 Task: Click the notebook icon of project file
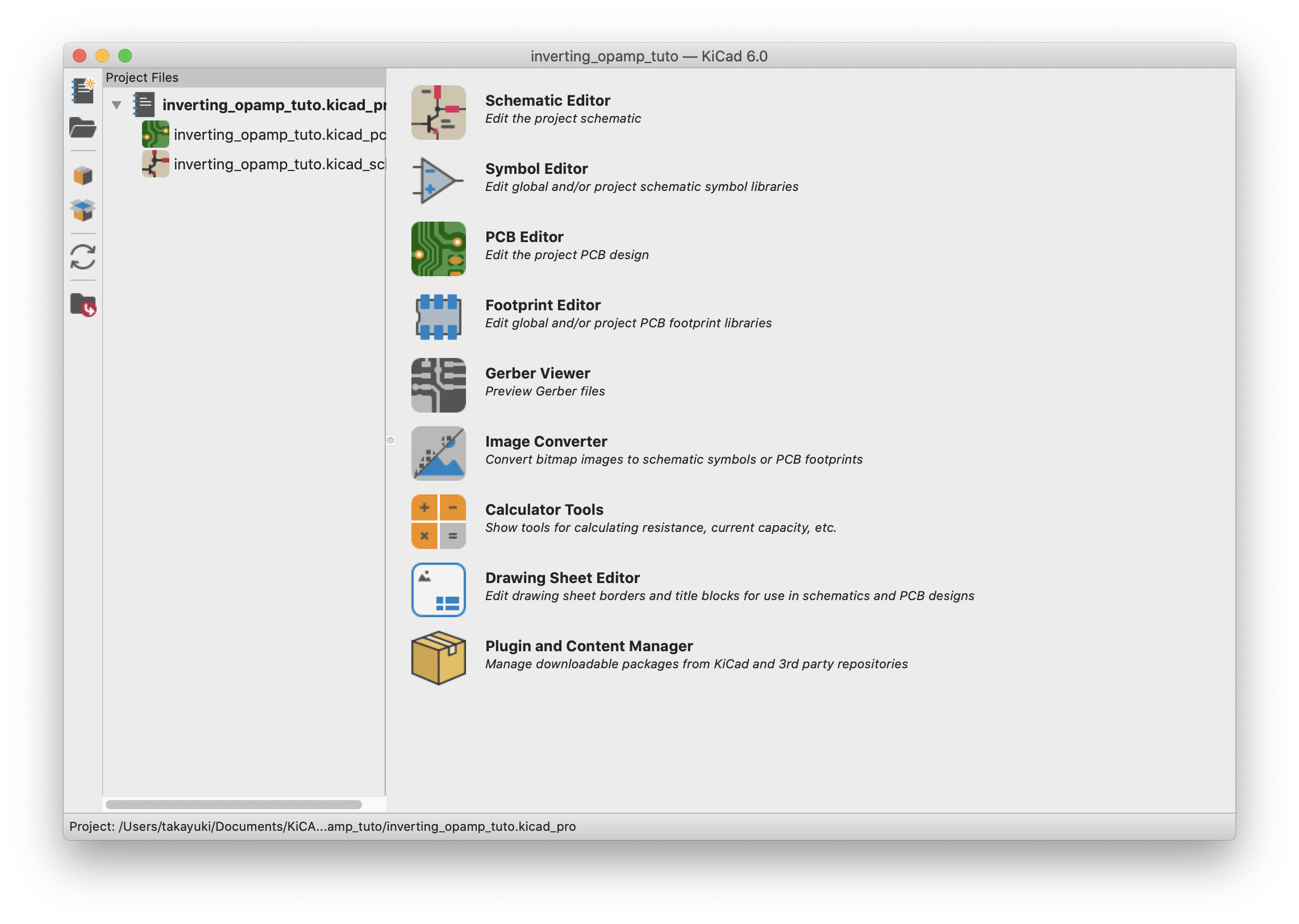coord(144,105)
